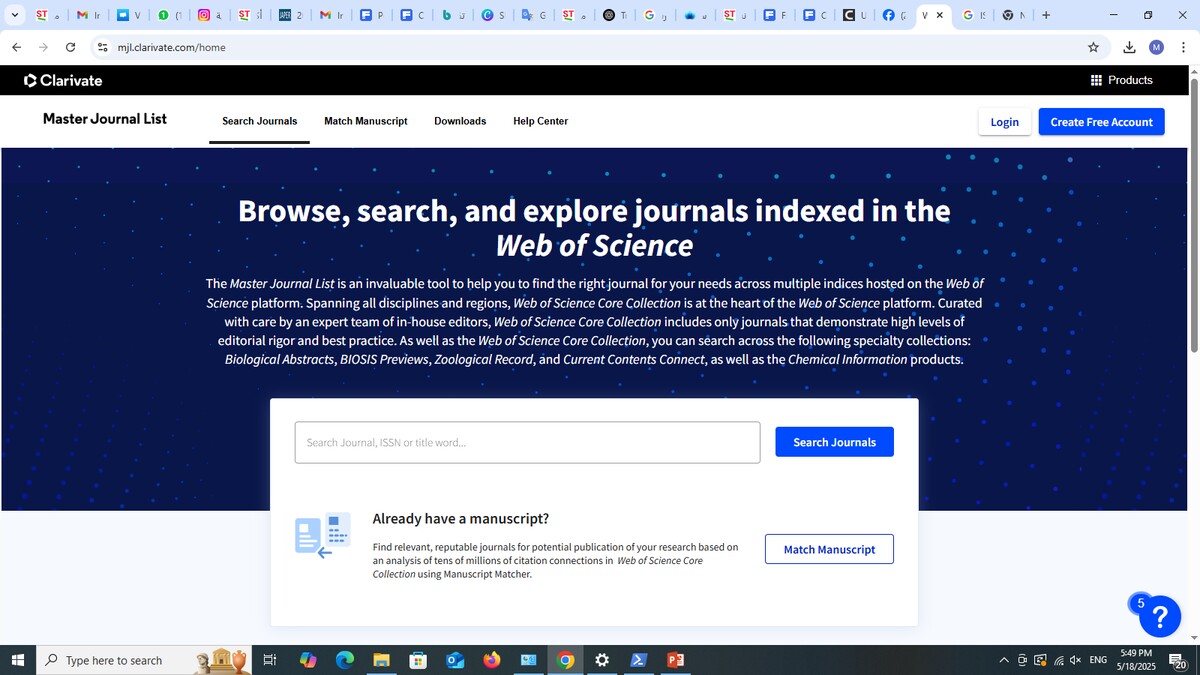Open the Products grid menu
The height and width of the screenshot is (675, 1200).
1121,80
